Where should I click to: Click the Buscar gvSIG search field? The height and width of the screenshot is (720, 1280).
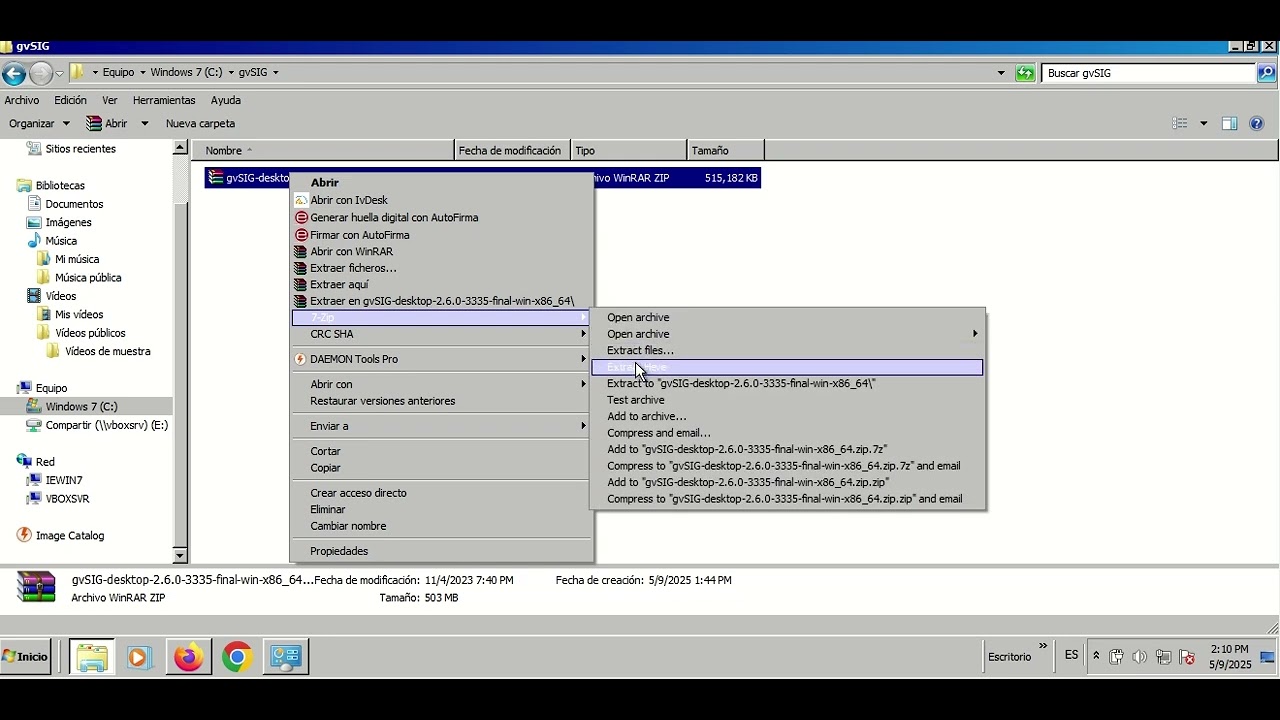click(1148, 73)
